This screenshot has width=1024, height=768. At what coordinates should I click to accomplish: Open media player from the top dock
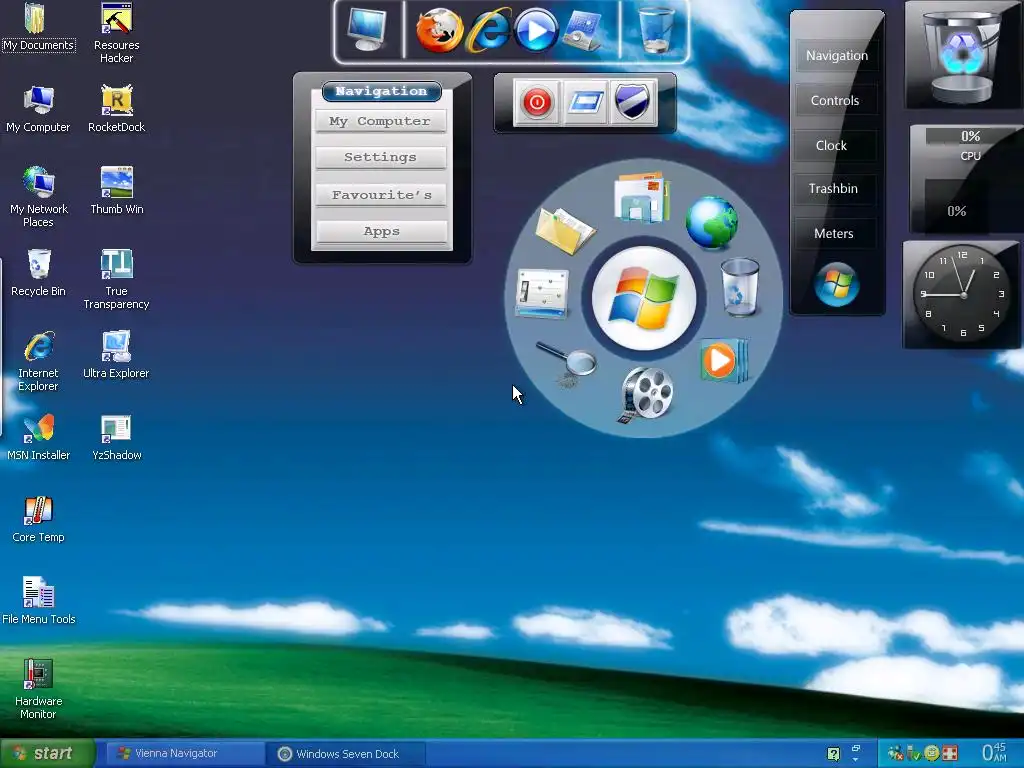click(536, 31)
